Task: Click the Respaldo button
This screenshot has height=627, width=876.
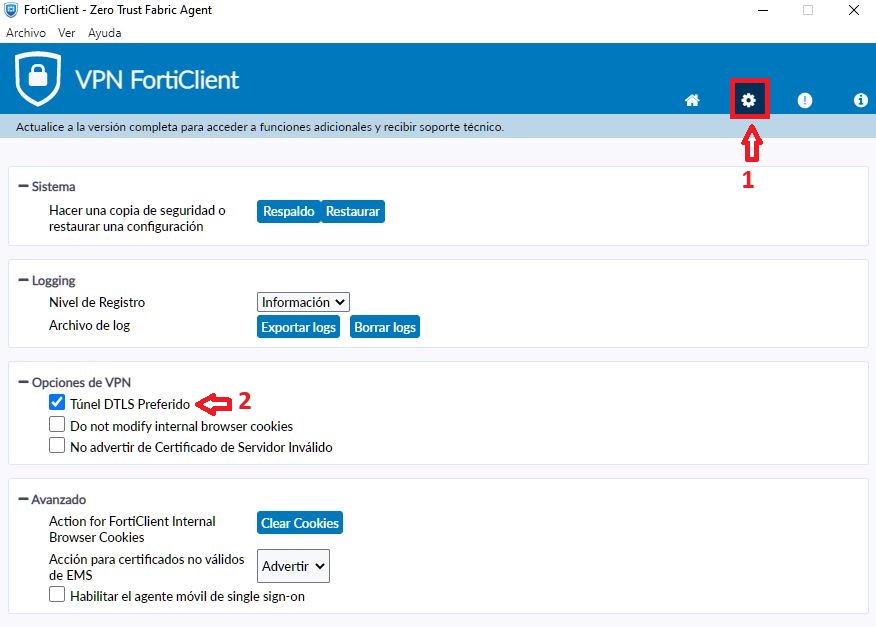Action: (289, 211)
